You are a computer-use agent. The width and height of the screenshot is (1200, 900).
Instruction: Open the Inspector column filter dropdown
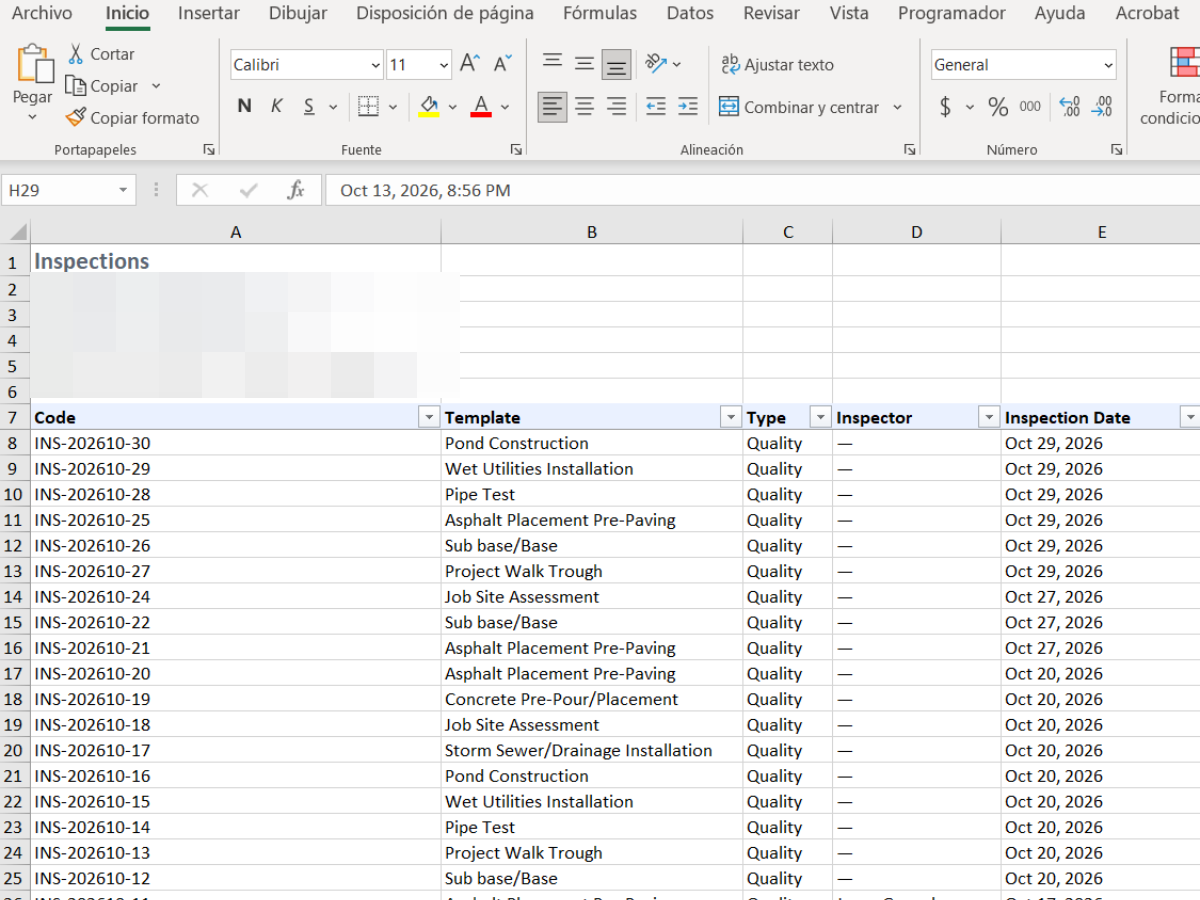[x=989, y=417]
